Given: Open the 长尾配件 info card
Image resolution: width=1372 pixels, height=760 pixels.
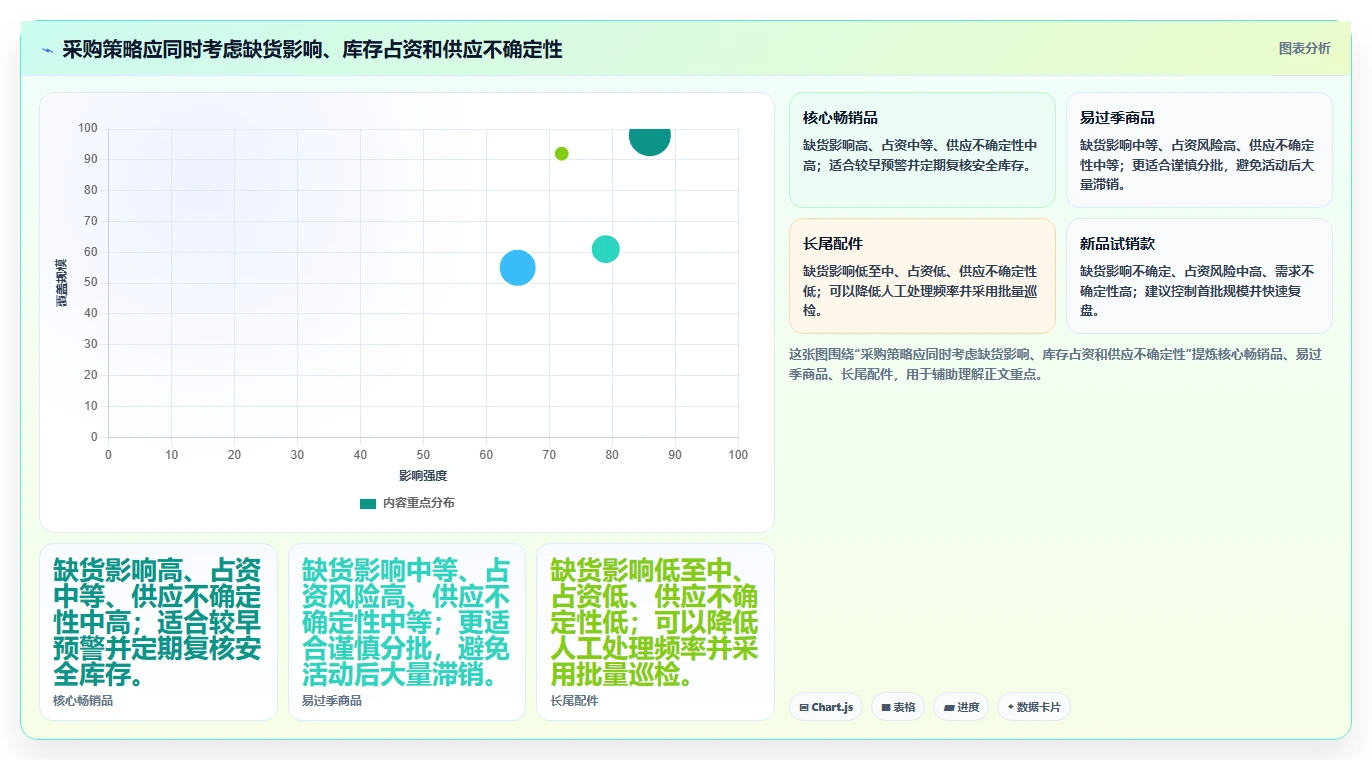Looking at the screenshot, I should pyautogui.click(x=922, y=276).
